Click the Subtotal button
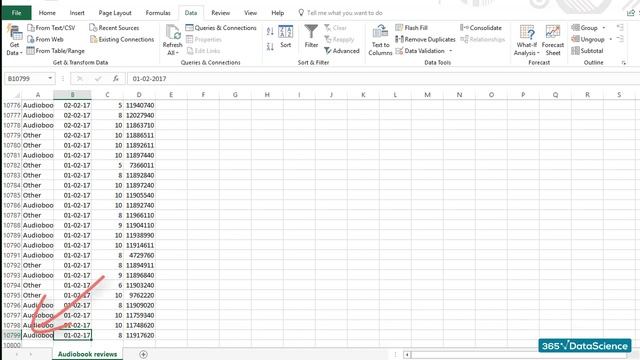Viewport: 640px width, 360px height. (x=587, y=51)
